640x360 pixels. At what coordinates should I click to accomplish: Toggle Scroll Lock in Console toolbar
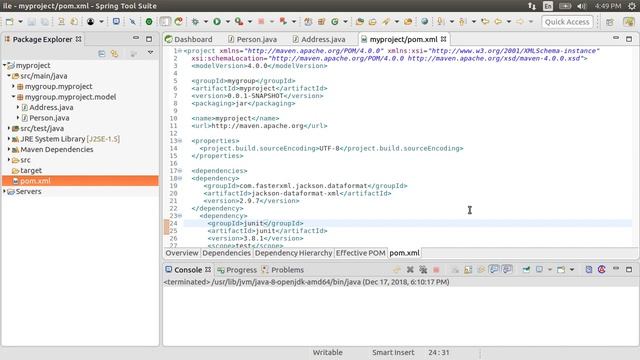(468, 270)
